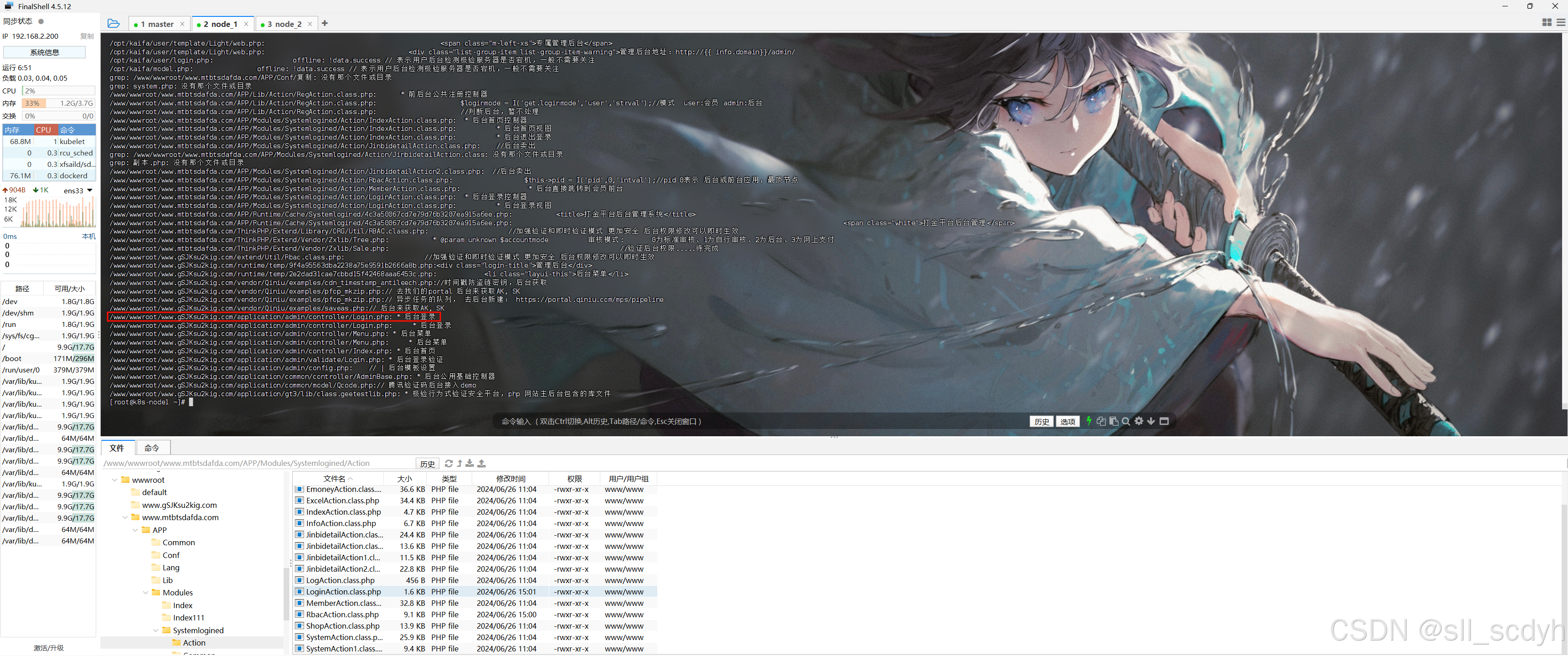Select ShopAction.class.php file row
Image resolution: width=1568 pixels, height=656 pixels.
pos(475,626)
